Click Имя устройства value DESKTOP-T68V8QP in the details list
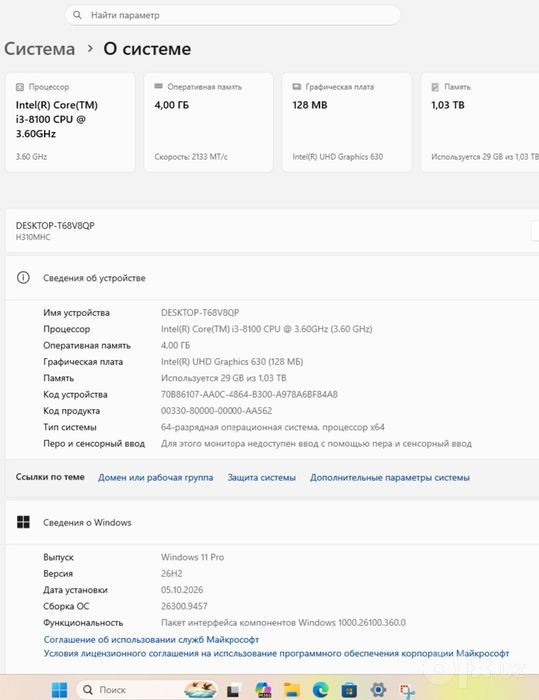The image size is (539, 700). [200, 312]
